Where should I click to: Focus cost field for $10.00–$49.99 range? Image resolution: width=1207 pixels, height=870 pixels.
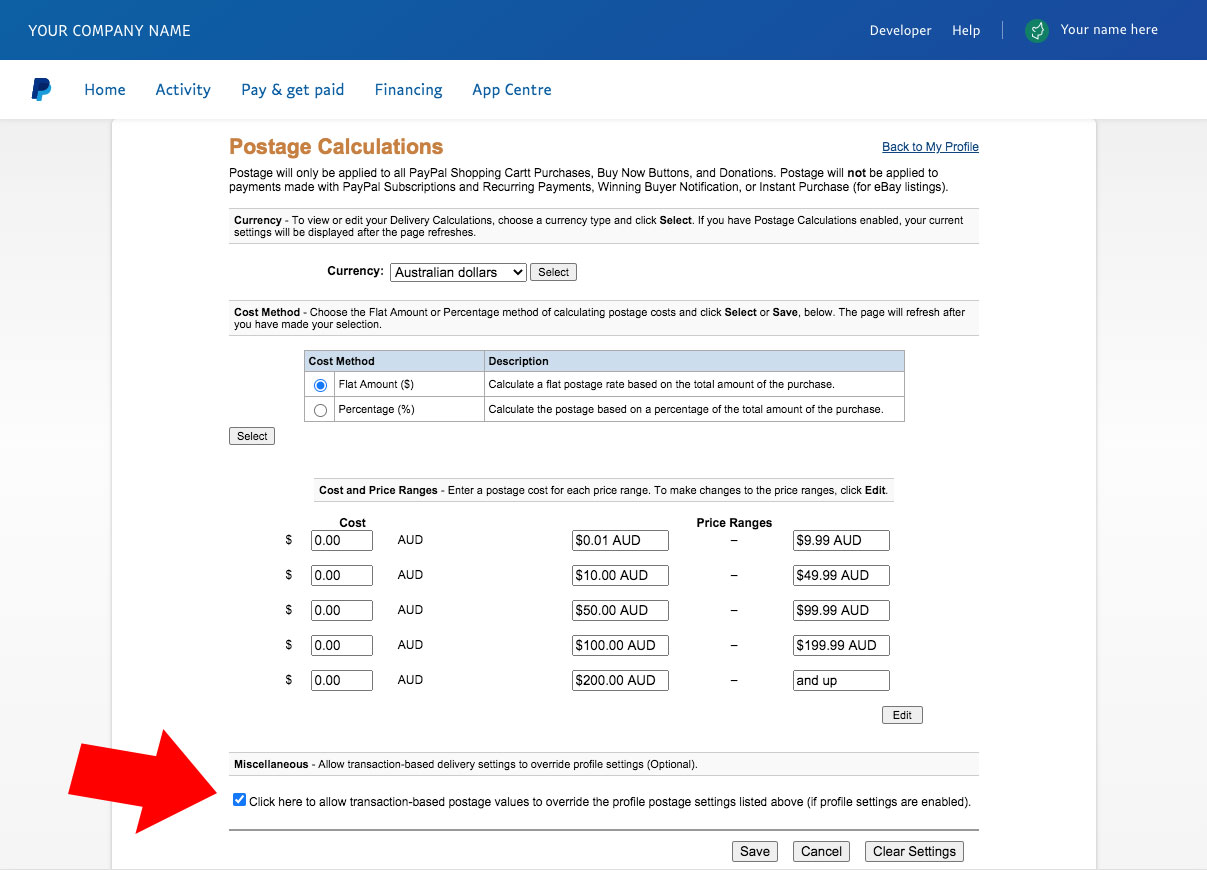[x=342, y=575]
